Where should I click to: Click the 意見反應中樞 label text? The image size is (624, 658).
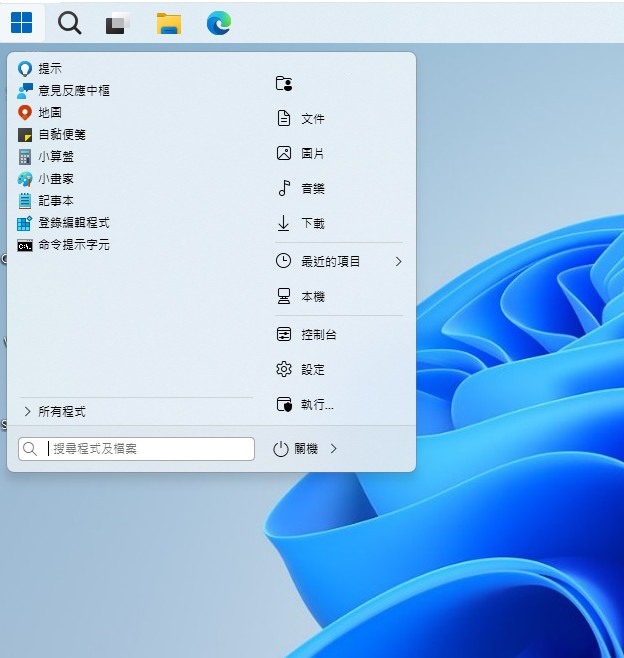[x=74, y=90]
